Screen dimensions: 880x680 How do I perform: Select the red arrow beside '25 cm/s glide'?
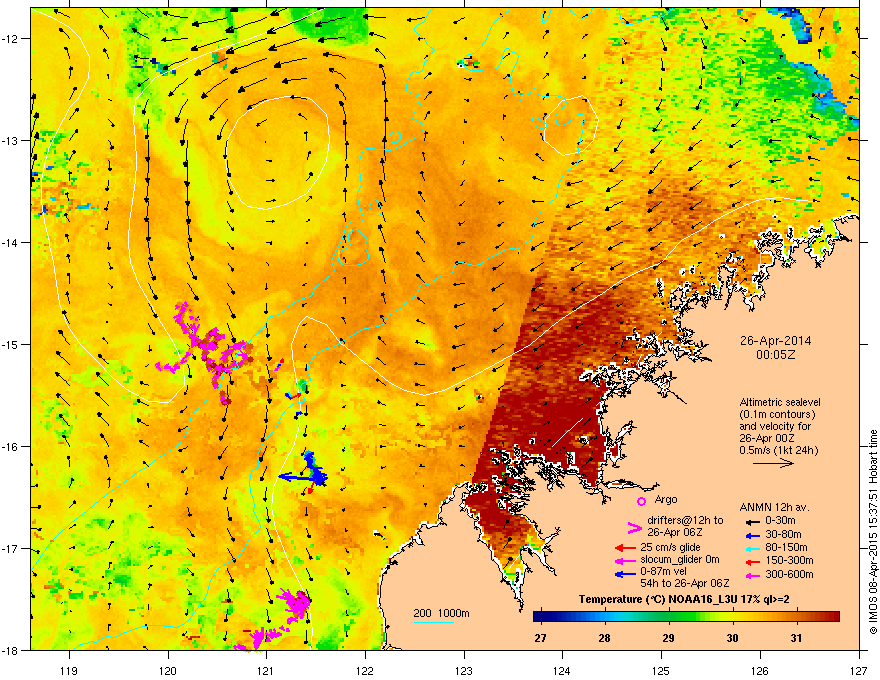pos(625,548)
